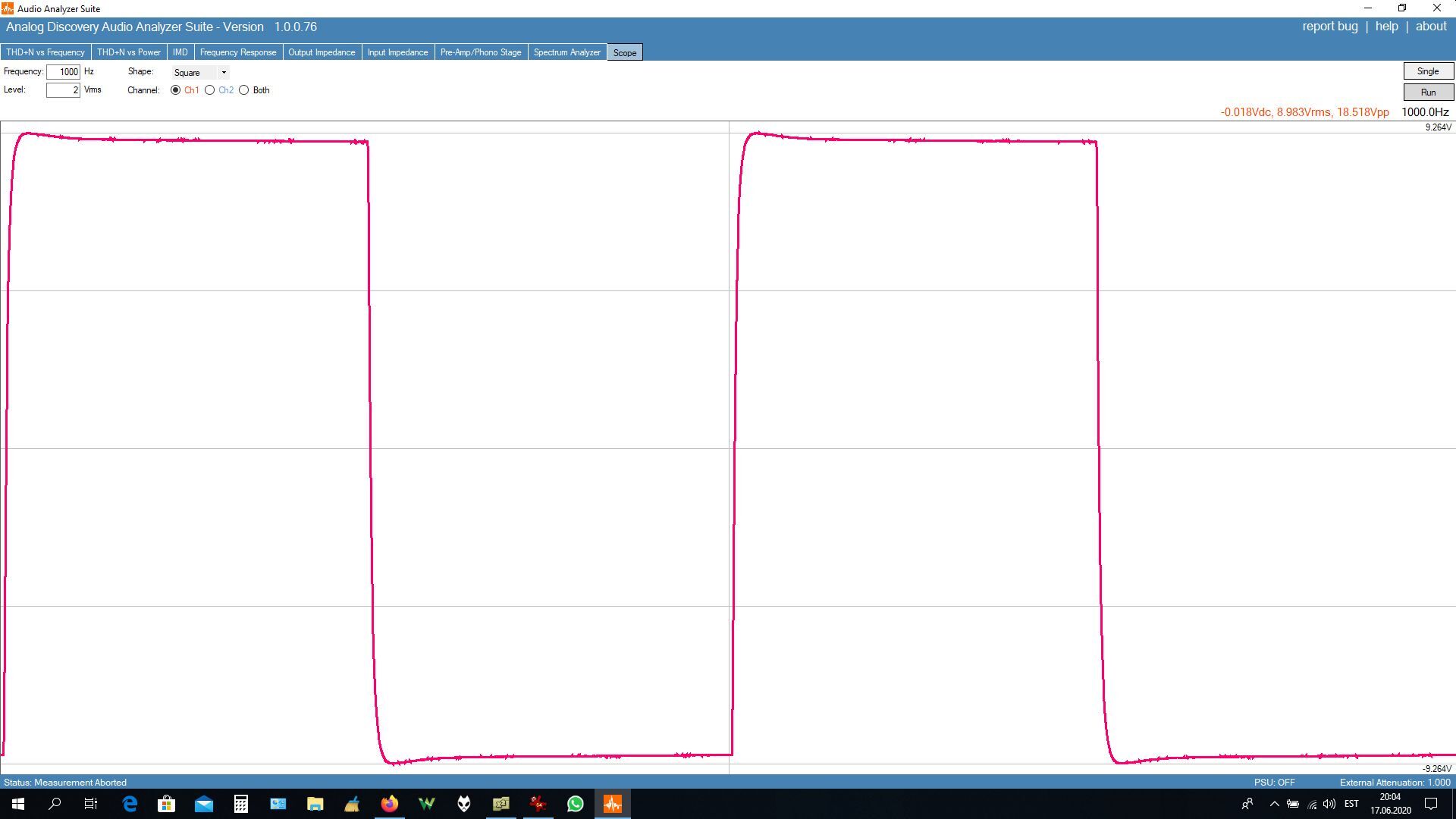Click the Single capture button
Screen dimensions: 1456x819
point(1427,71)
